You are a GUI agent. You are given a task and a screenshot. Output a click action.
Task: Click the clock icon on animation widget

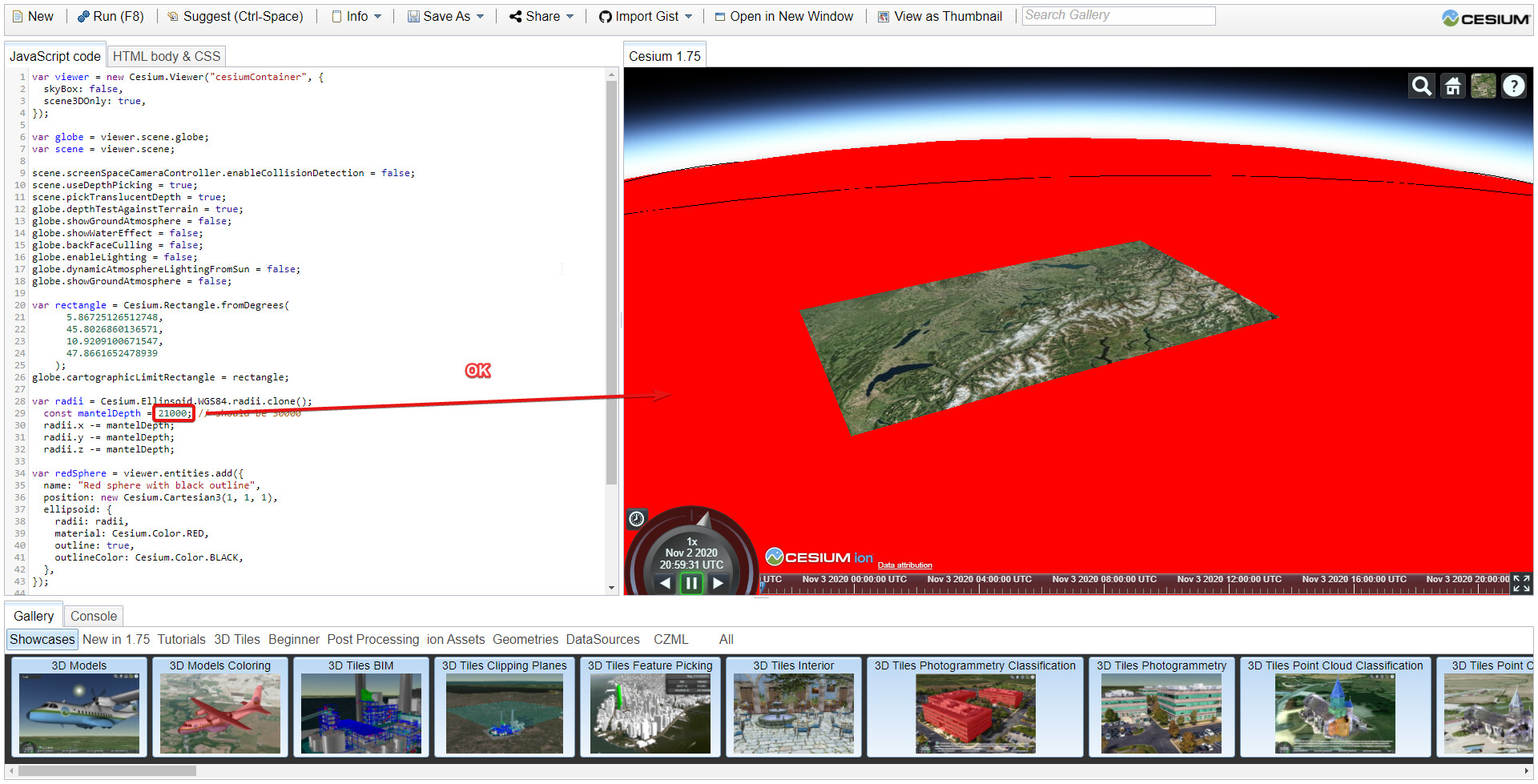(x=637, y=519)
